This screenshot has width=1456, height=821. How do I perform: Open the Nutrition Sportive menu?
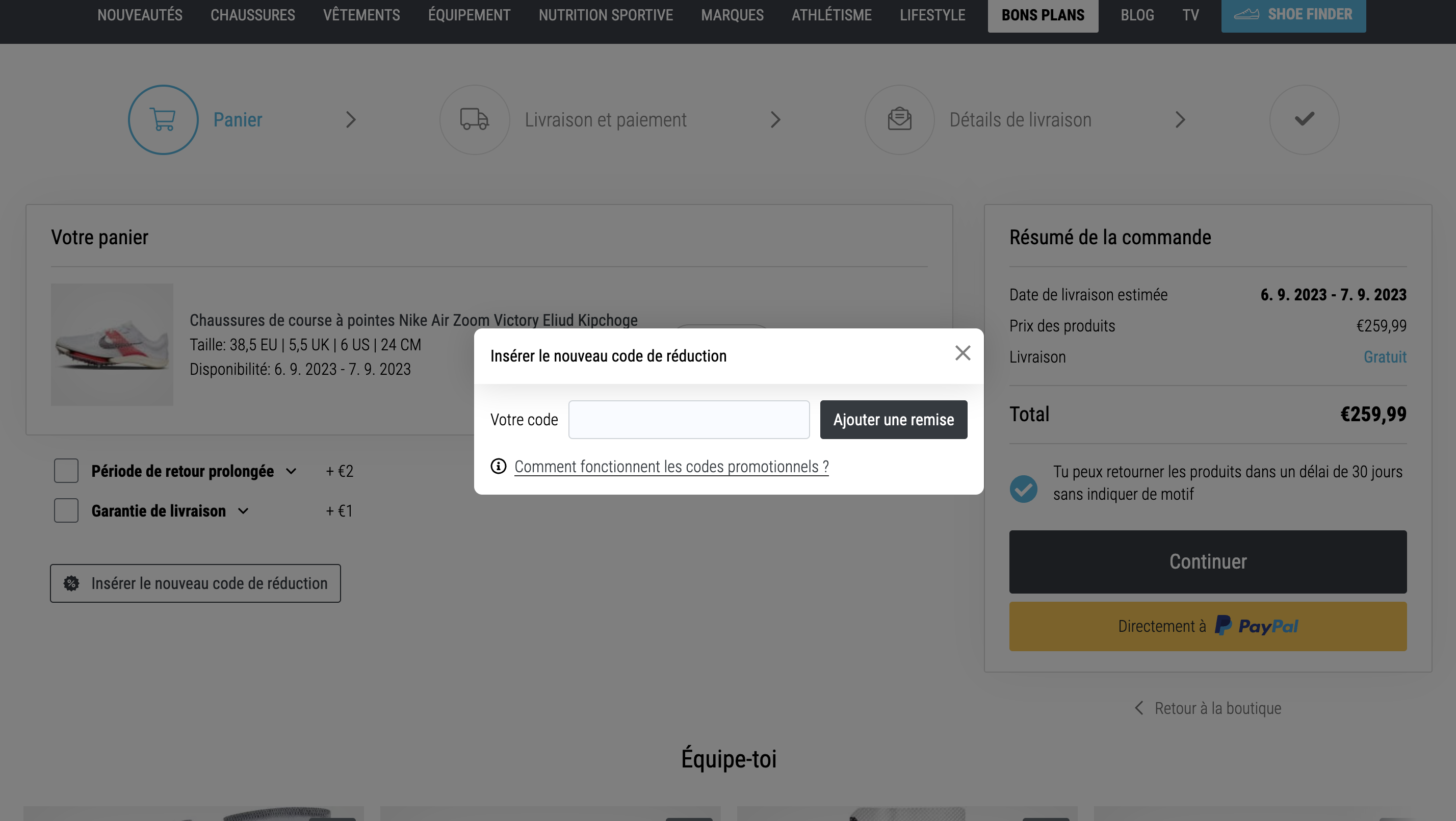click(x=605, y=15)
